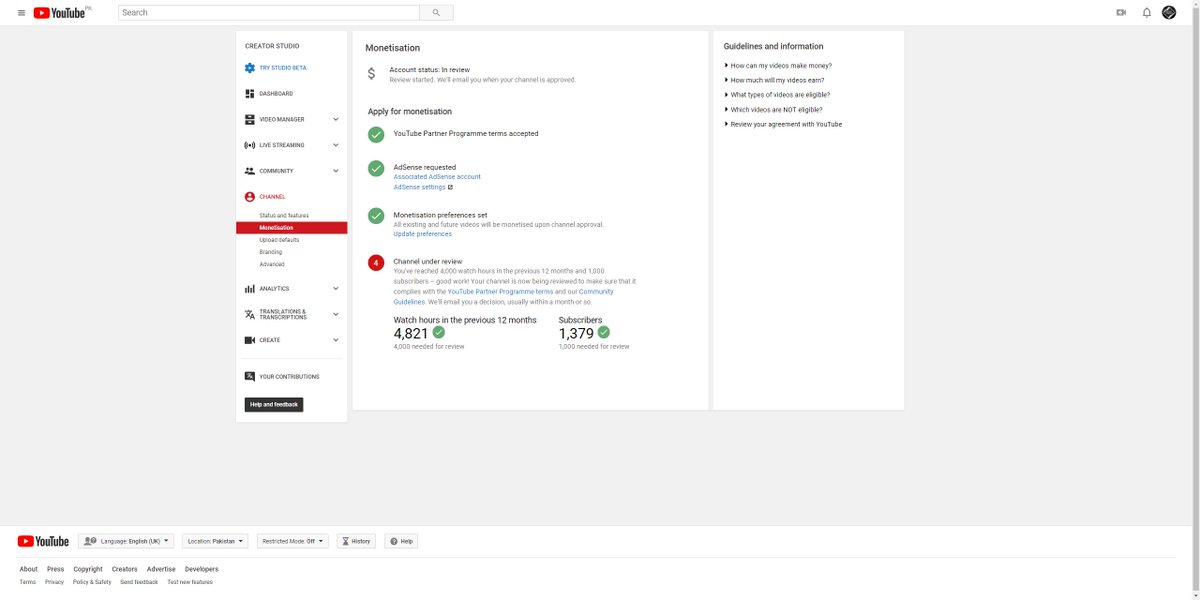Click green check beside AdSense requested
The height and width of the screenshot is (600, 1200).
coord(376,168)
